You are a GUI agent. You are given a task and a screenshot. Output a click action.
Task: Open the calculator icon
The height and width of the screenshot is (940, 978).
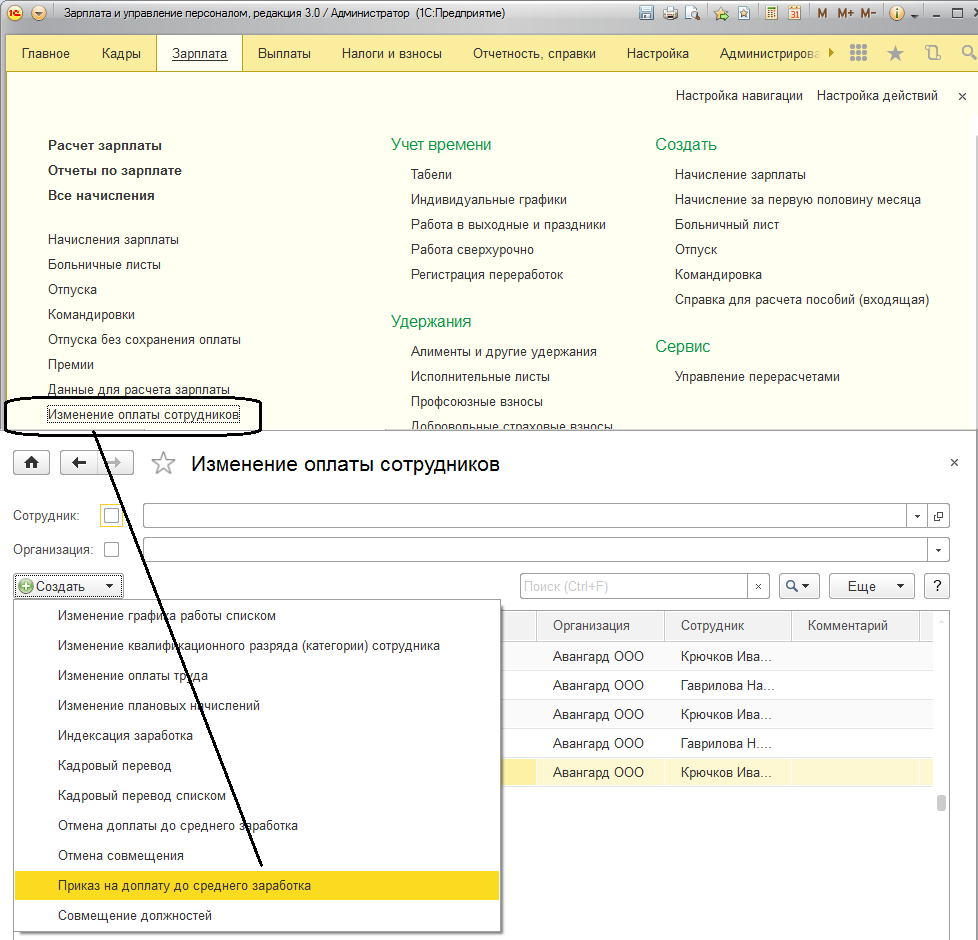click(x=771, y=14)
